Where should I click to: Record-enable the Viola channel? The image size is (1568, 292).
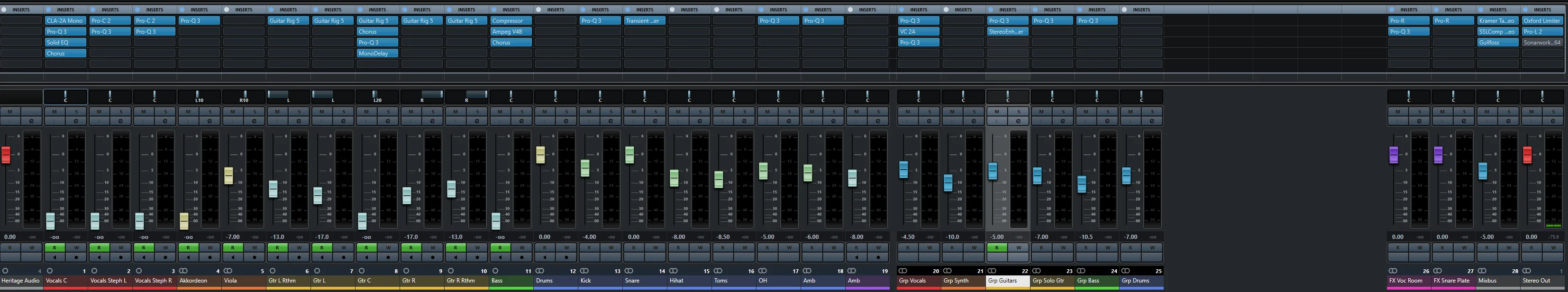tap(255, 257)
